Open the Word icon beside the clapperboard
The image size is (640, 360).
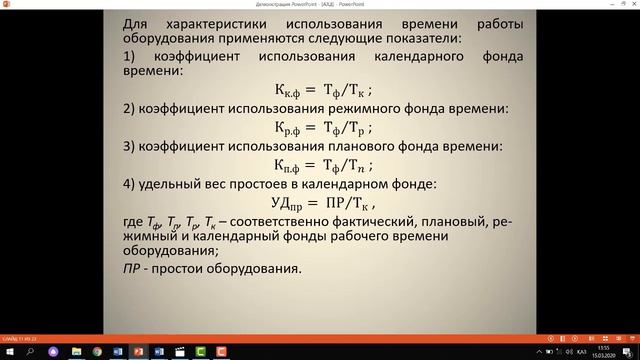pos(159,352)
